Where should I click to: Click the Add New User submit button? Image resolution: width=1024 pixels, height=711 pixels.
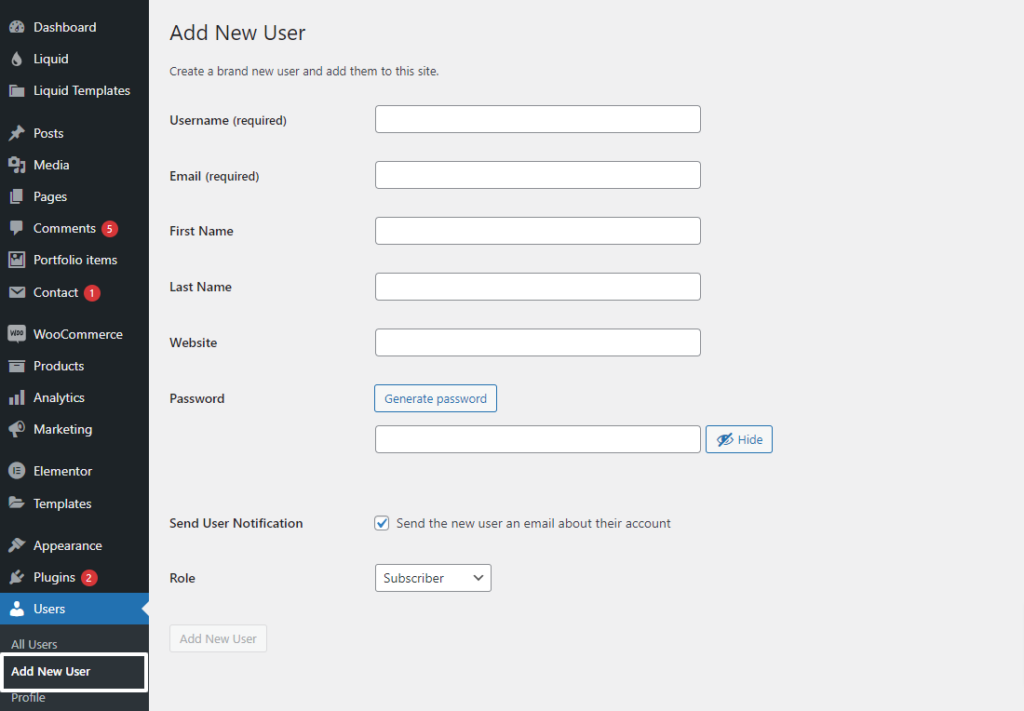coord(218,639)
